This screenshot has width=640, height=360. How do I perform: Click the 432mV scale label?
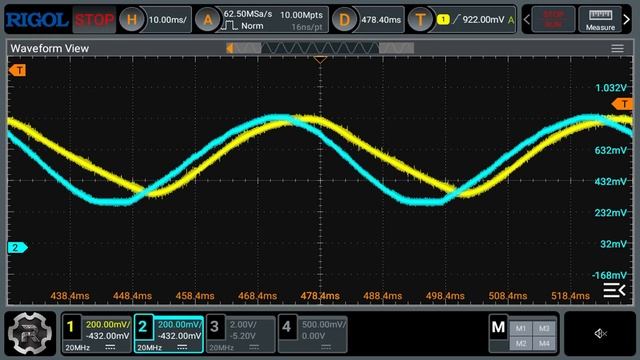[x=611, y=181]
